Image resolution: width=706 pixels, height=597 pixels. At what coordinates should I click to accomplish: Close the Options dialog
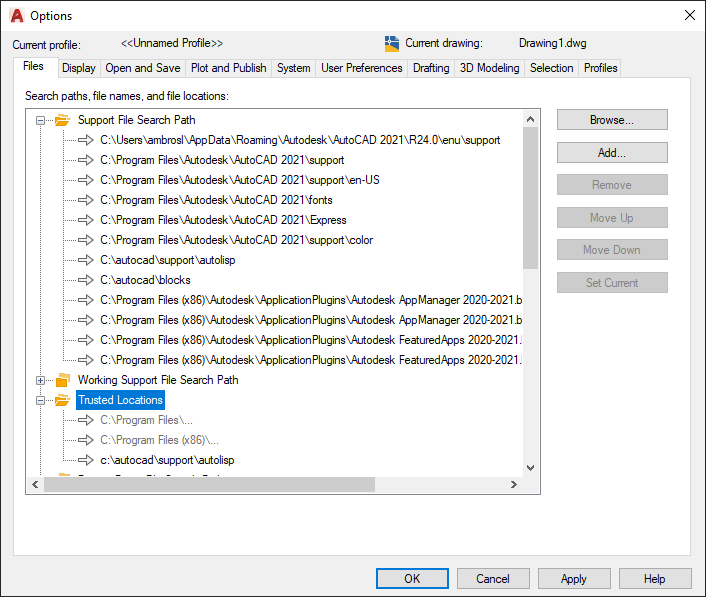pos(689,15)
